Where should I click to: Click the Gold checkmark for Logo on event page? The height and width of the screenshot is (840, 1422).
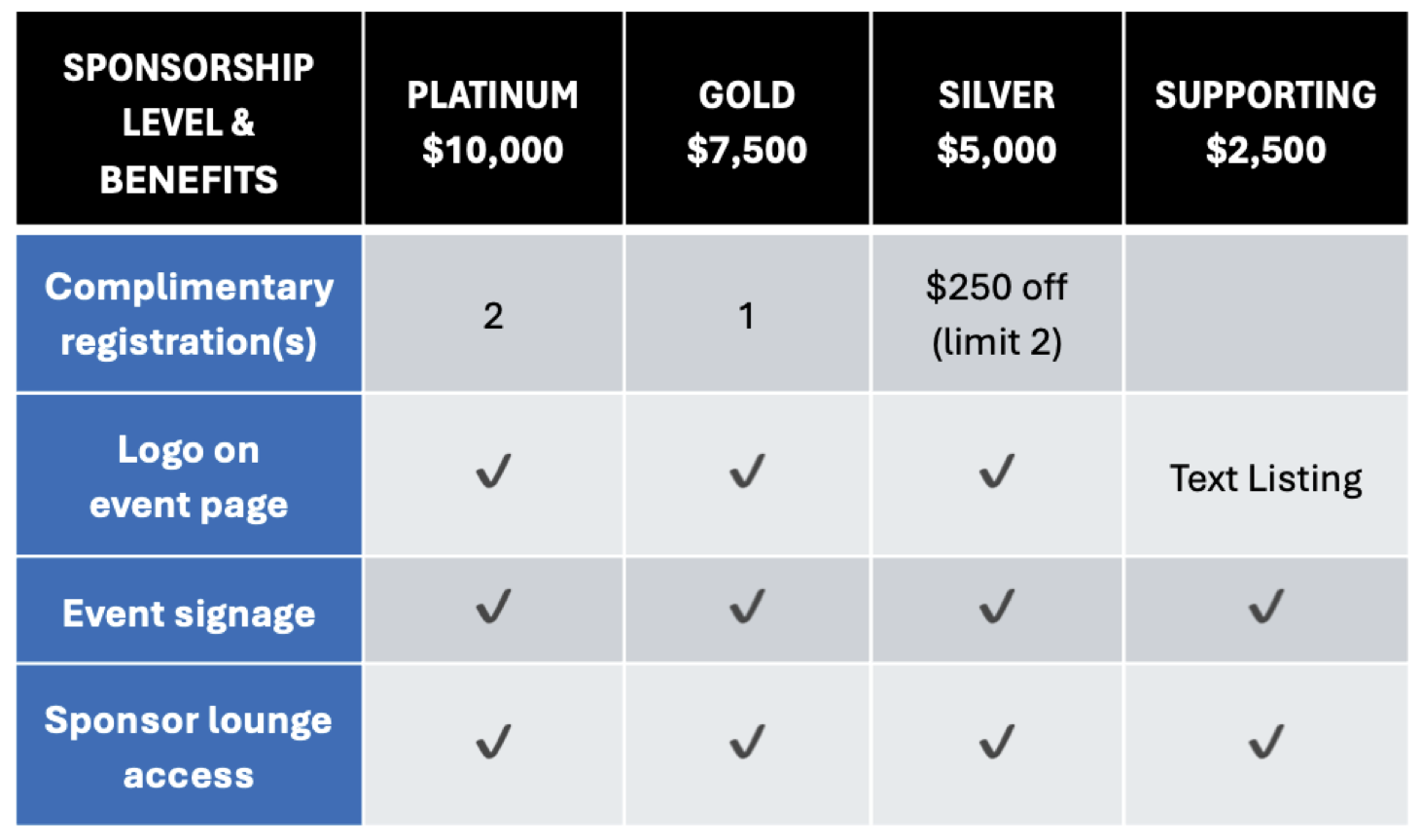coord(747,472)
